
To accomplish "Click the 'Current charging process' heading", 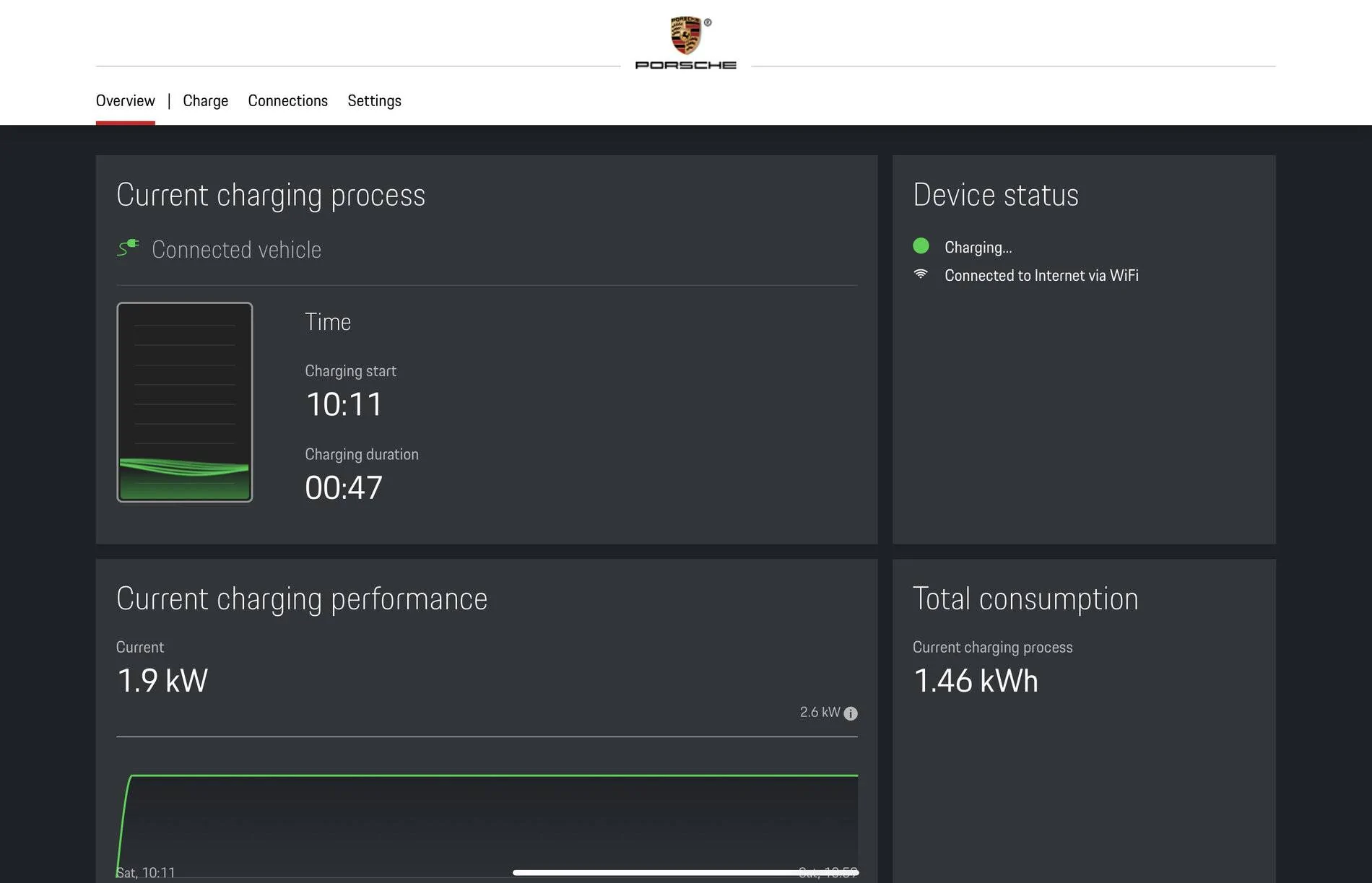I will (271, 196).
